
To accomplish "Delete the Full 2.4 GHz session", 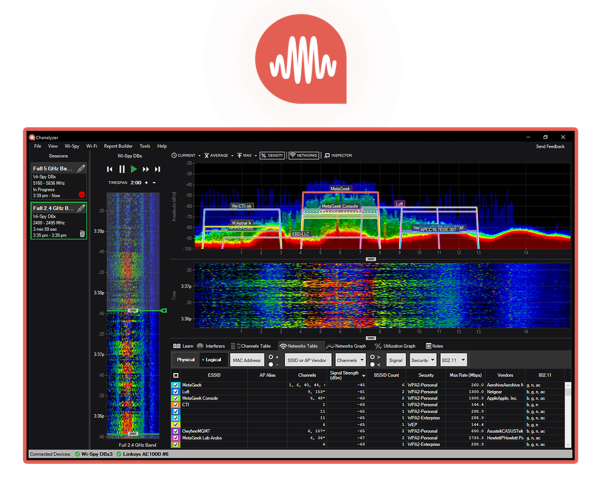I will tap(82, 234).
